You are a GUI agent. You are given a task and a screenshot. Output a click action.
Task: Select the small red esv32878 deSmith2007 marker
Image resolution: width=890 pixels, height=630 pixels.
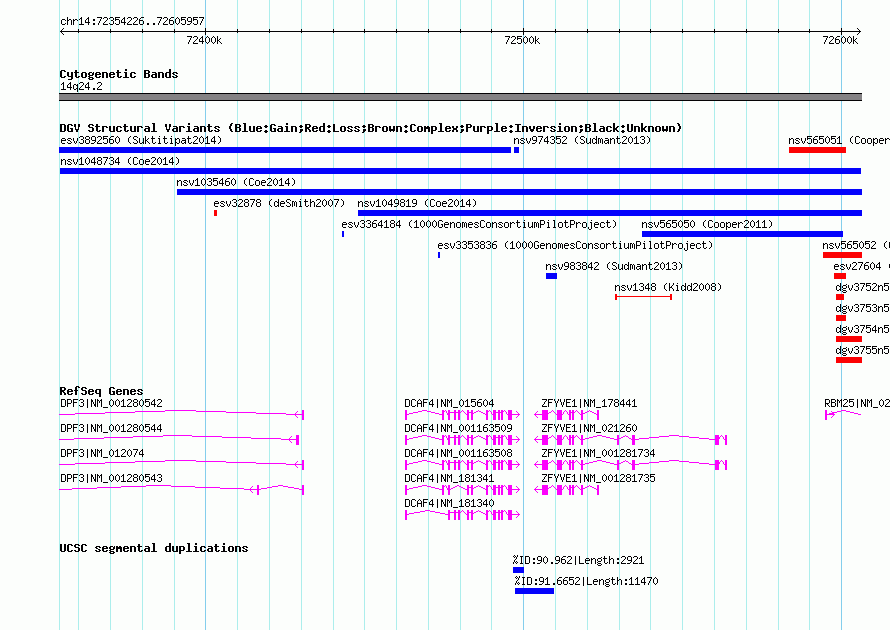click(x=215, y=213)
